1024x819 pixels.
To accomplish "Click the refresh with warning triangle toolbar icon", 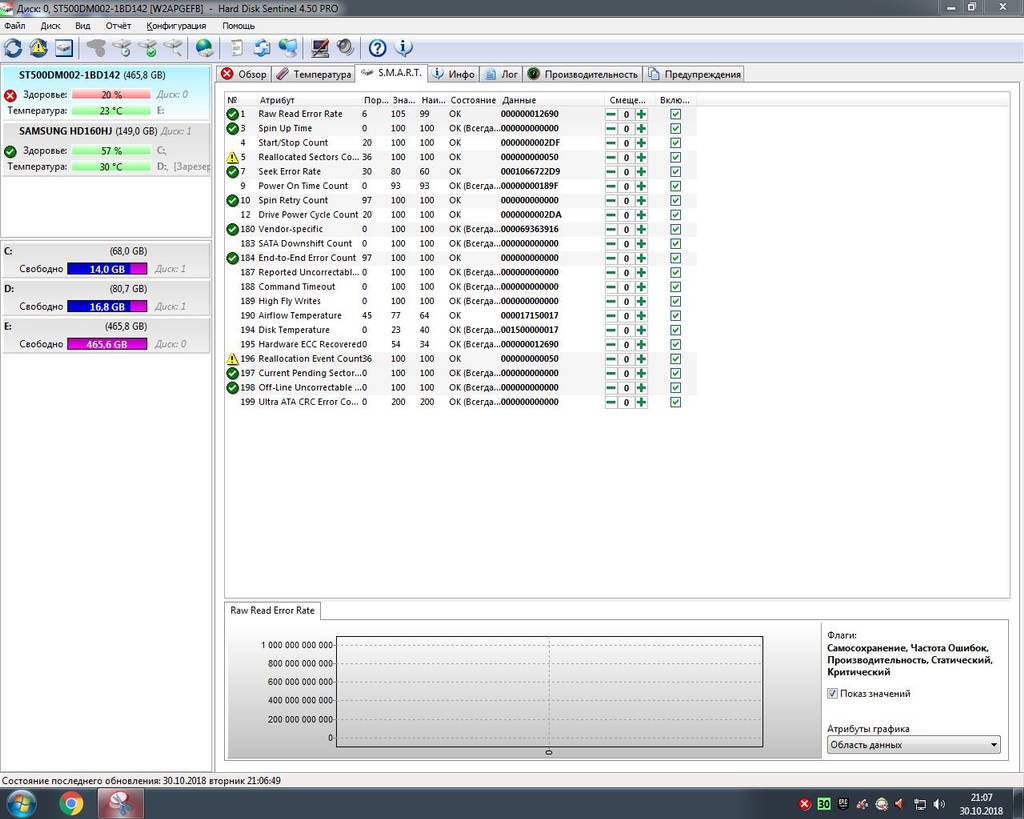I will pyautogui.click(x=38, y=48).
